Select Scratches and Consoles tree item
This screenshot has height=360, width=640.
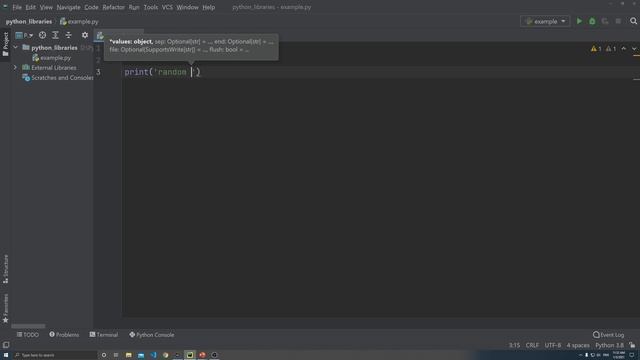point(58,78)
